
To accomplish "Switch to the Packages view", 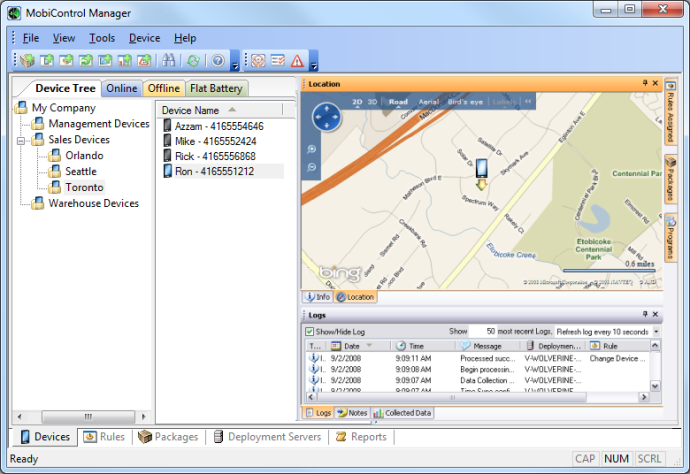I will (168, 437).
